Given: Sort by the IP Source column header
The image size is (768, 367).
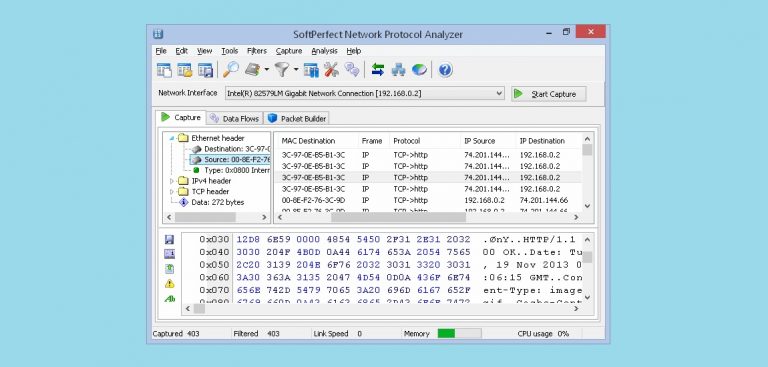Looking at the screenshot, I should (488, 141).
